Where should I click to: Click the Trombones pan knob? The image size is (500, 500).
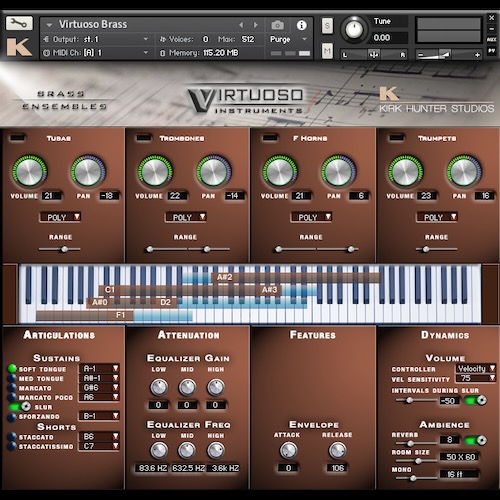[x=213, y=171]
